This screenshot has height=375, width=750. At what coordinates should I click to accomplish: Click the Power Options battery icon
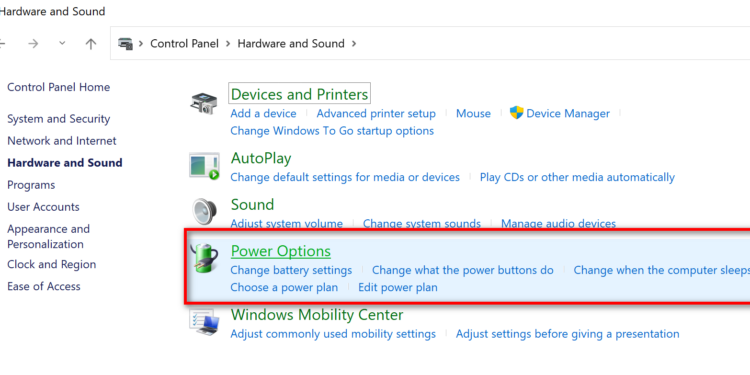204,258
